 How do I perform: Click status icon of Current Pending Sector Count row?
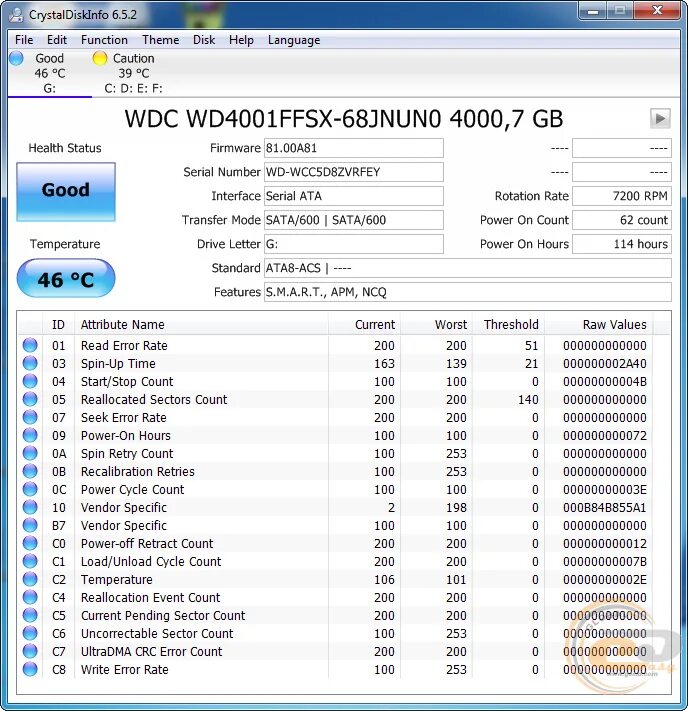pyautogui.click(x=30, y=615)
